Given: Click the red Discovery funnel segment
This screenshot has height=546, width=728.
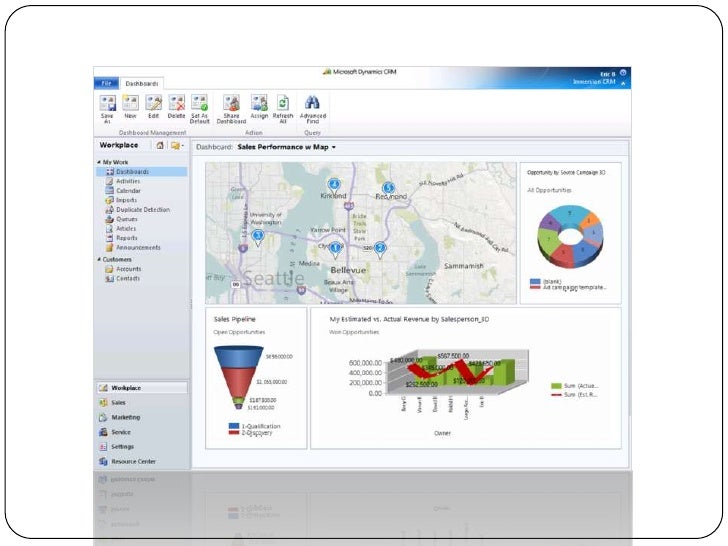Looking at the screenshot, I should point(238,382).
